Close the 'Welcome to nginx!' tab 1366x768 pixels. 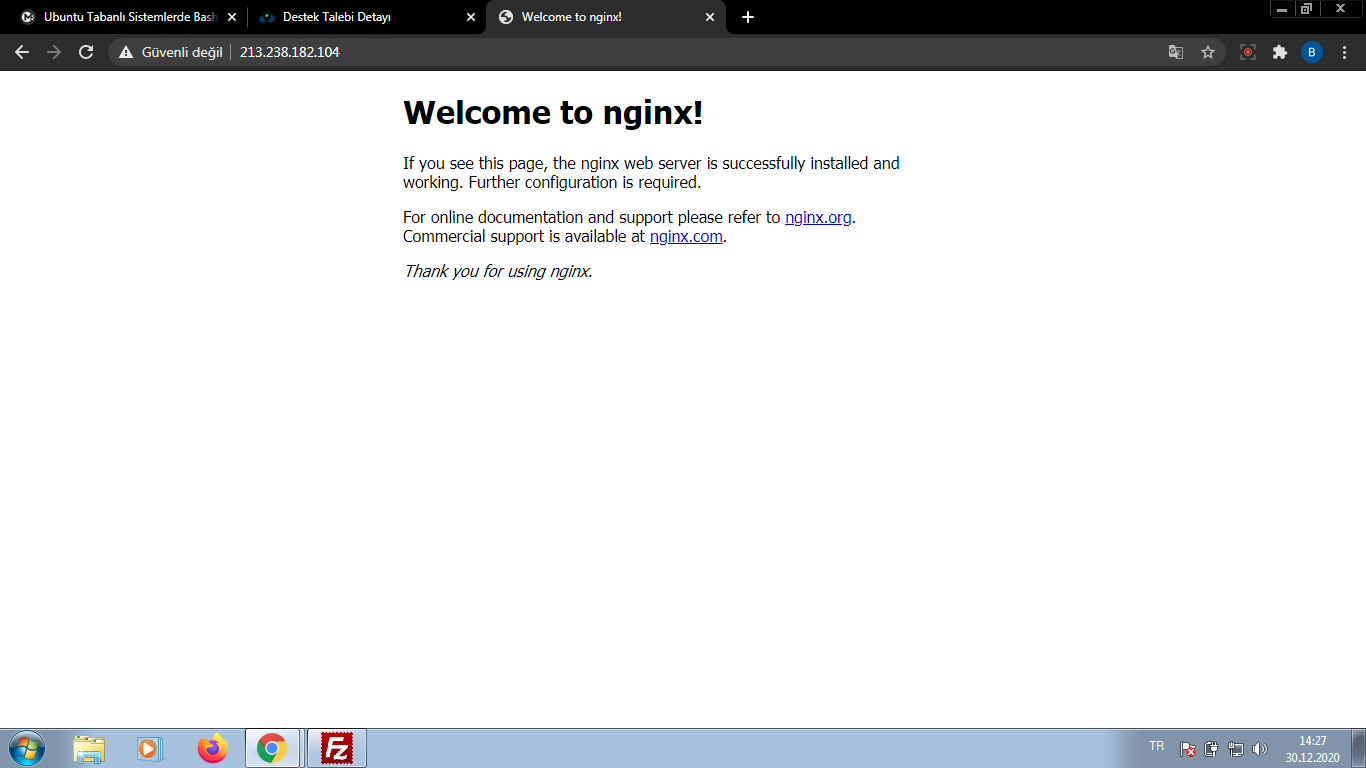tap(710, 17)
